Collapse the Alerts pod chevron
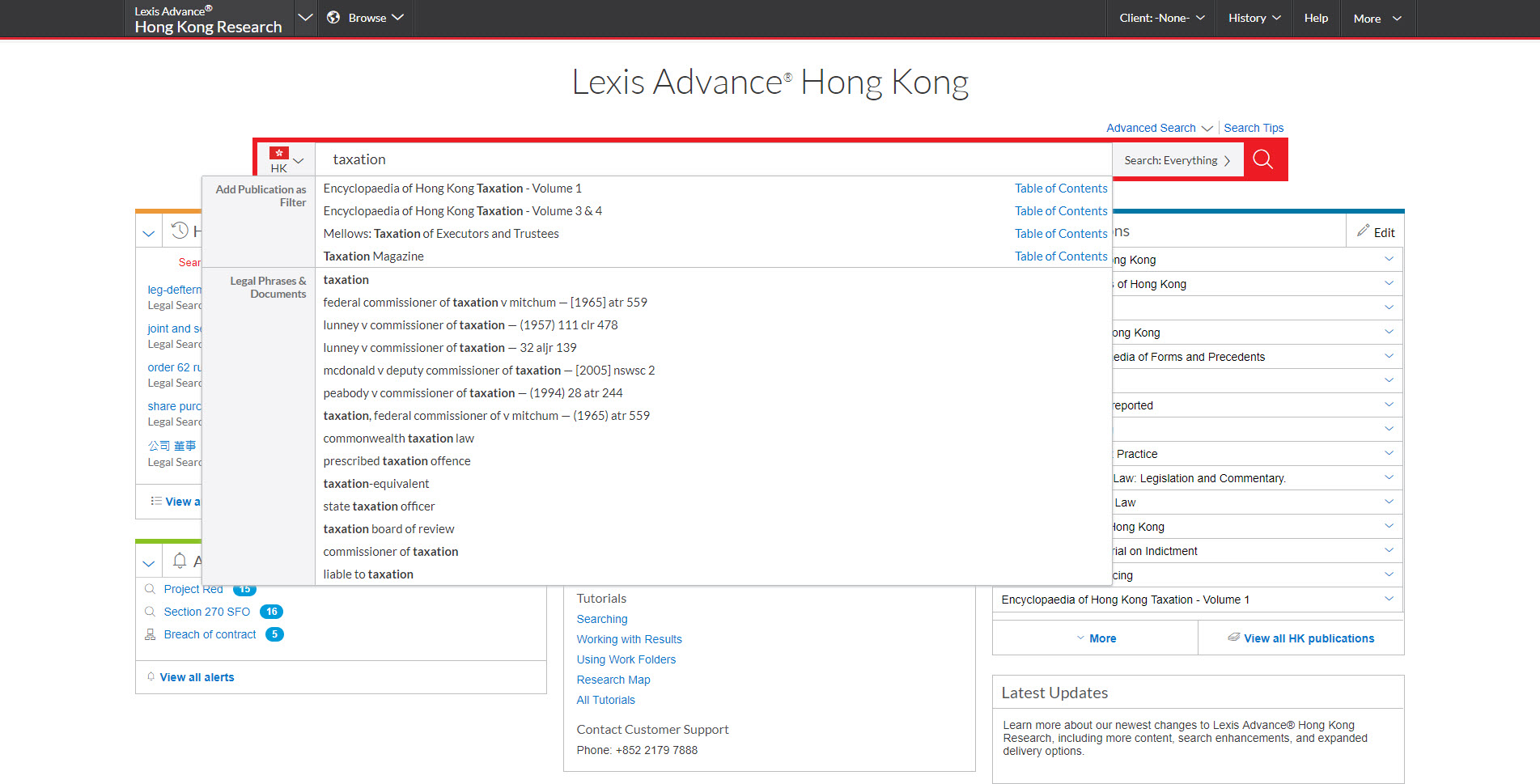The height and width of the screenshot is (784, 1540). [x=149, y=562]
